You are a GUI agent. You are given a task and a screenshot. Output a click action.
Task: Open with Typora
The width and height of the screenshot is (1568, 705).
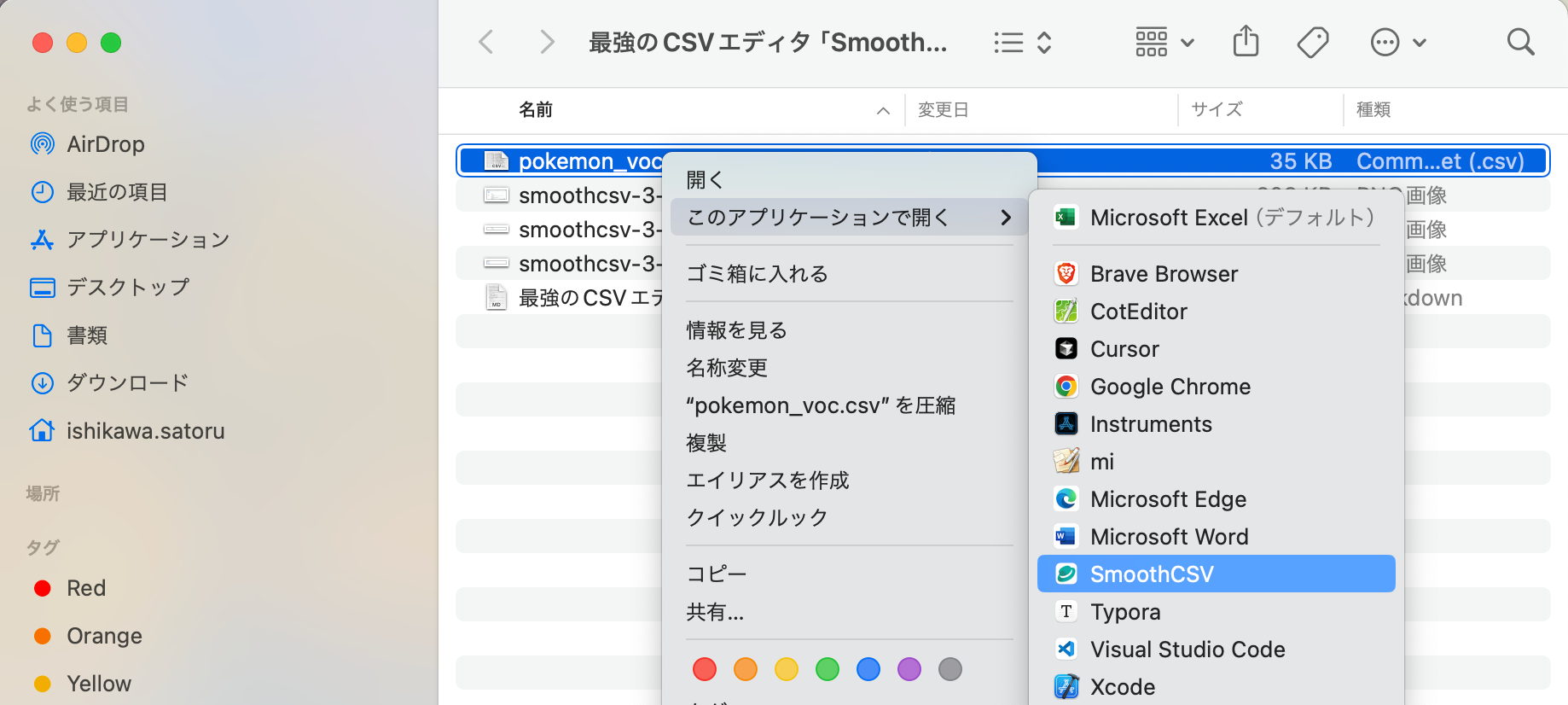pyautogui.click(x=1216, y=612)
